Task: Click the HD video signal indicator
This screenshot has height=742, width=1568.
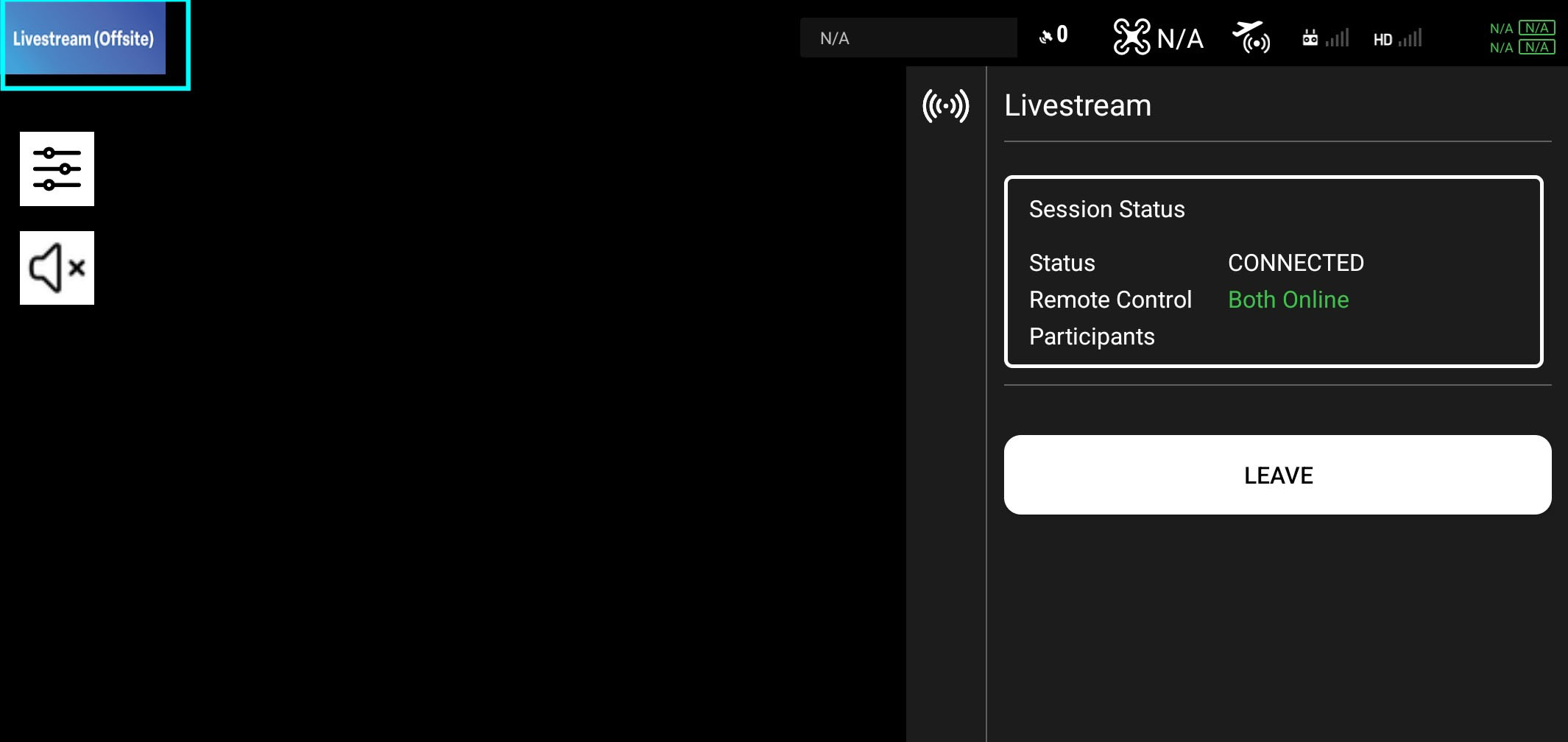Action: [x=1397, y=38]
